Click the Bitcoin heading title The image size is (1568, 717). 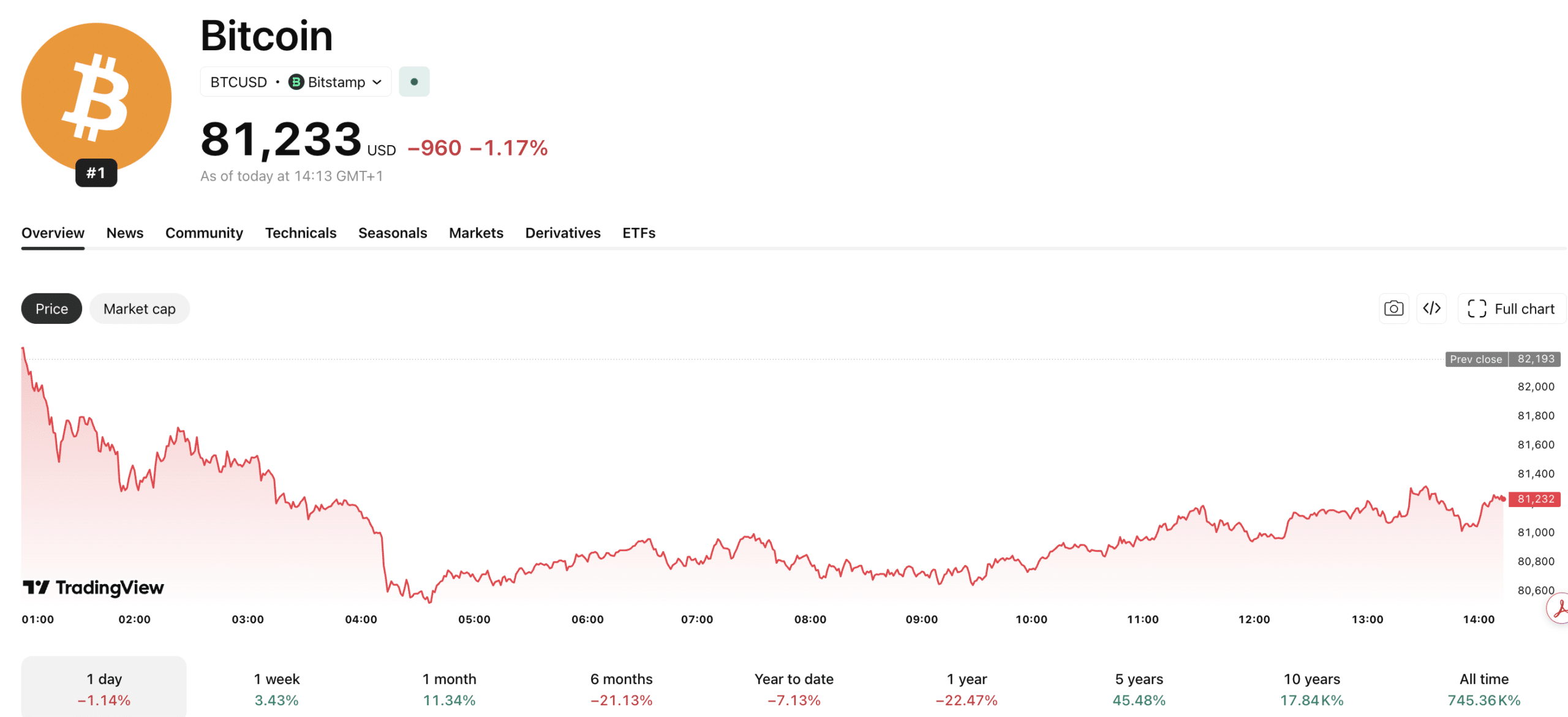click(266, 36)
